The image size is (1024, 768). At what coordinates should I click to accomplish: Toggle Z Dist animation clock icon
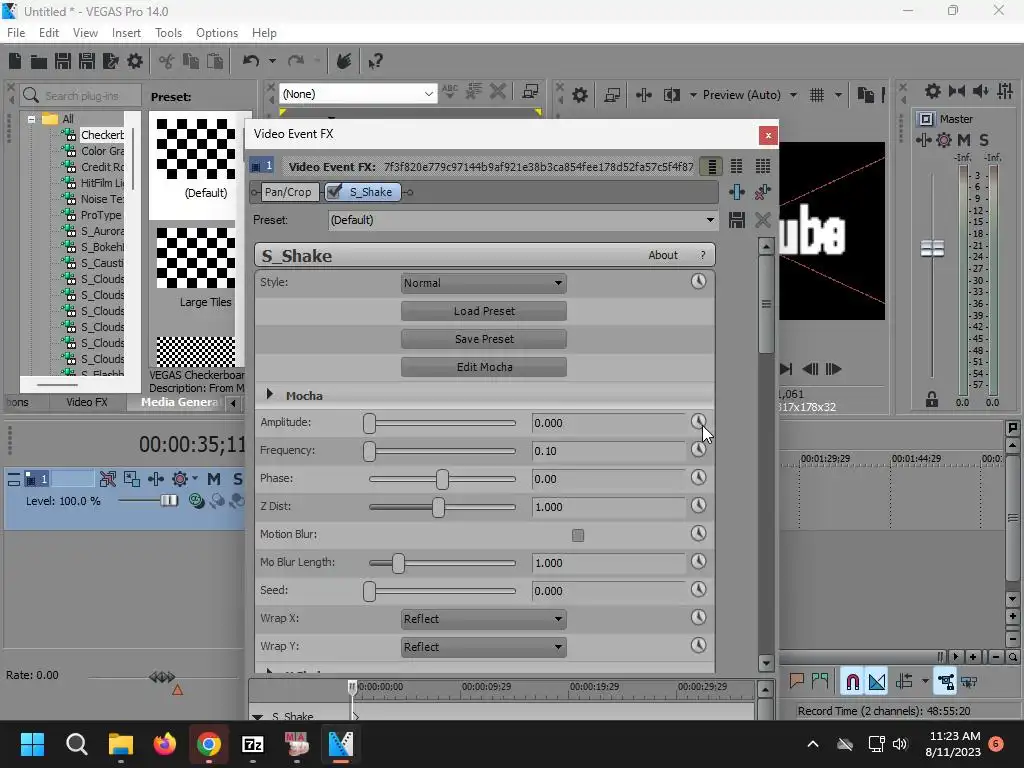(x=698, y=505)
